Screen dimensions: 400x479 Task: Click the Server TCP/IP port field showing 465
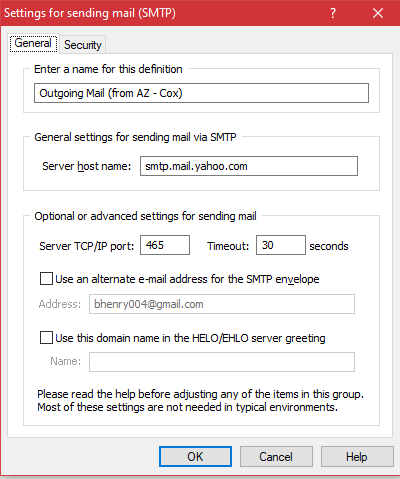(x=165, y=245)
